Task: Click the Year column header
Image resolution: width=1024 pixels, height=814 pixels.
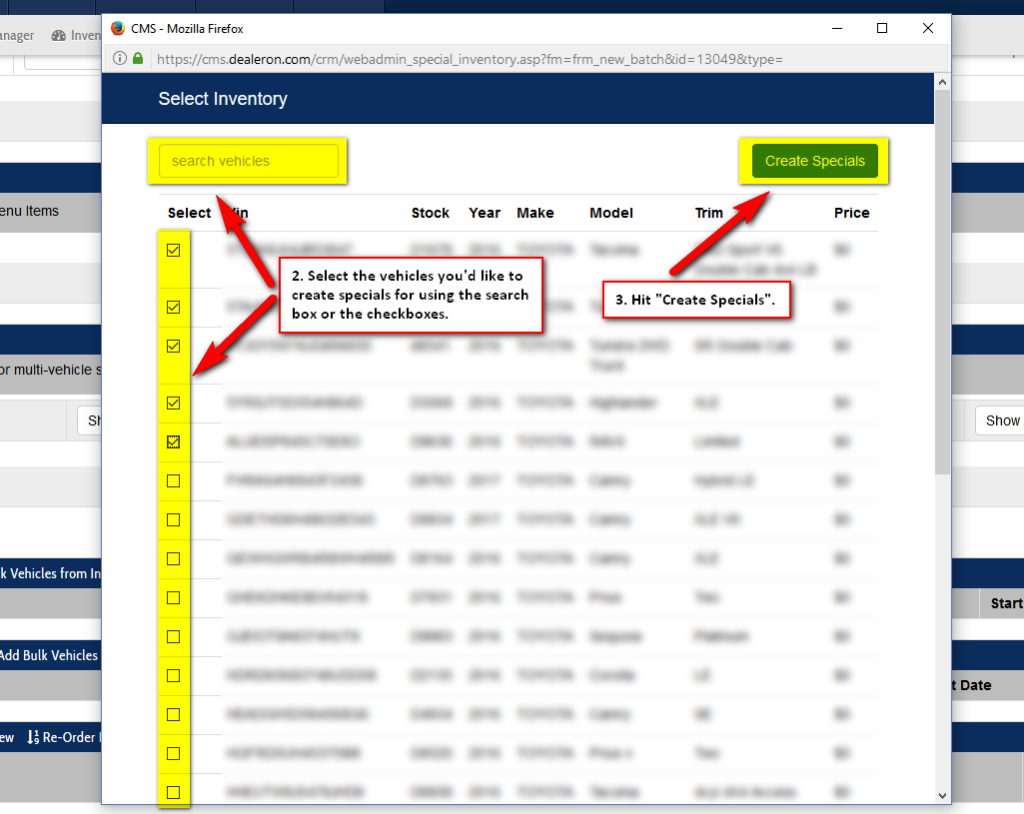Action: coord(484,213)
